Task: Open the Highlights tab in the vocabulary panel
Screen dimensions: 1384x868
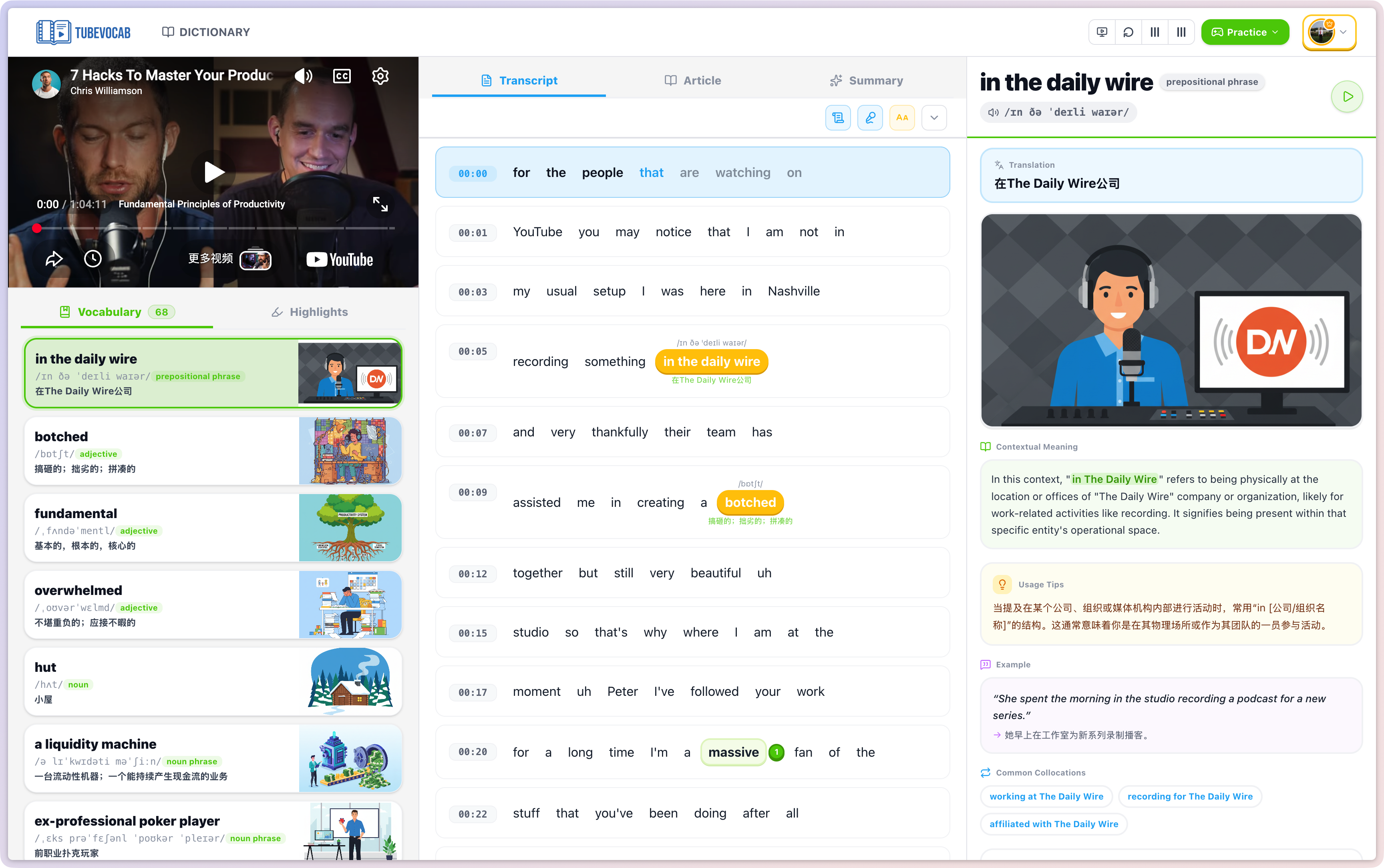Action: click(x=310, y=312)
